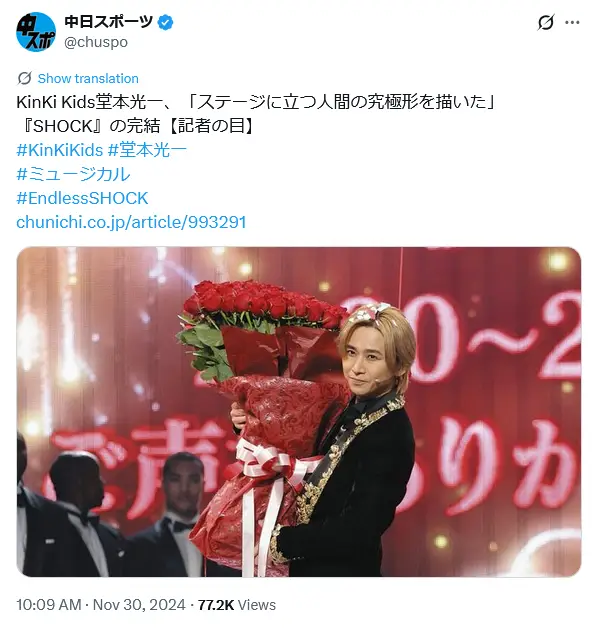The width and height of the screenshot is (598, 628).
Task: Open the 中スポ profile avatar
Action: click(36, 32)
